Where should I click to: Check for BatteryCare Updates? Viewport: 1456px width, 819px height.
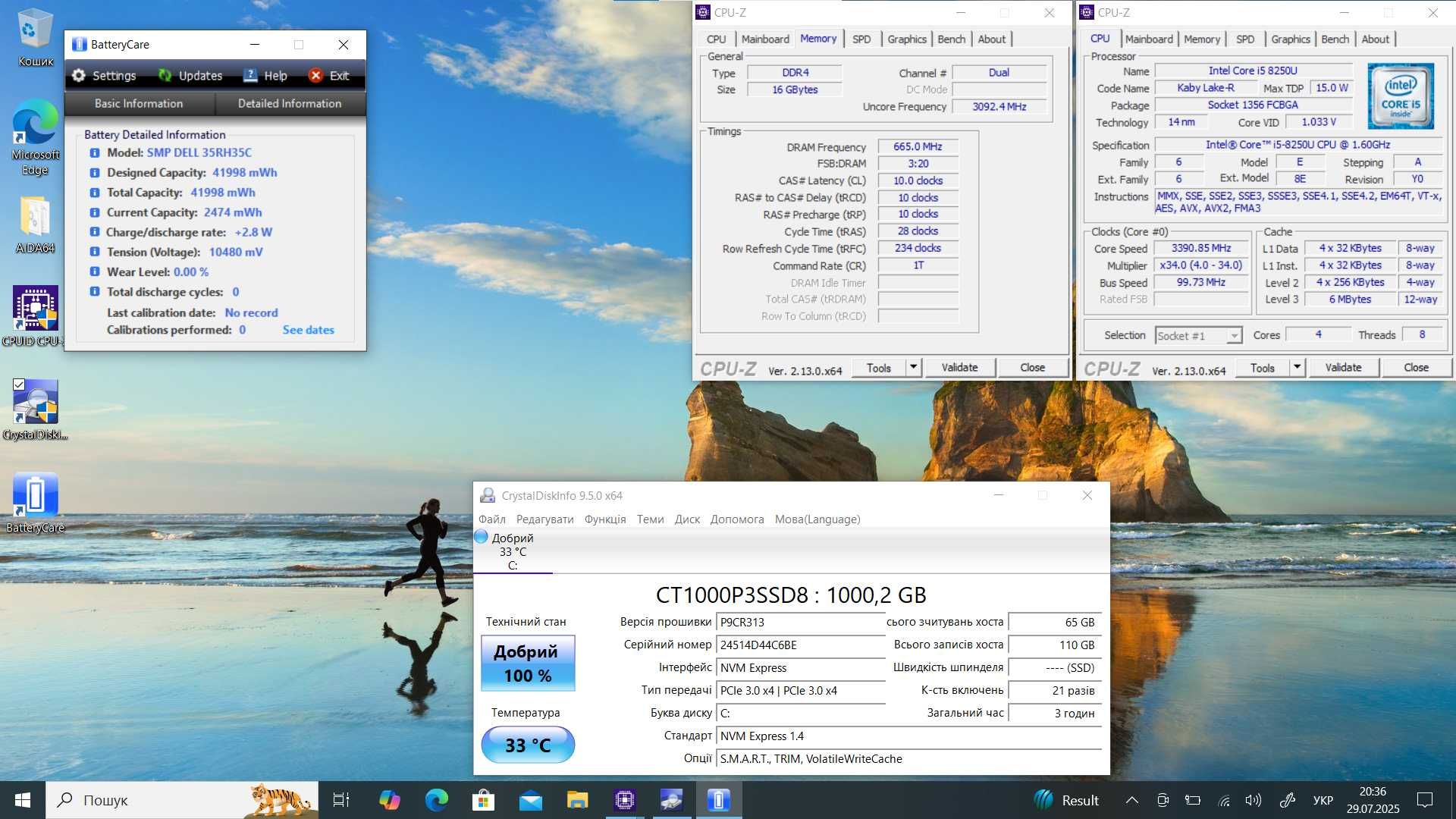coord(190,75)
